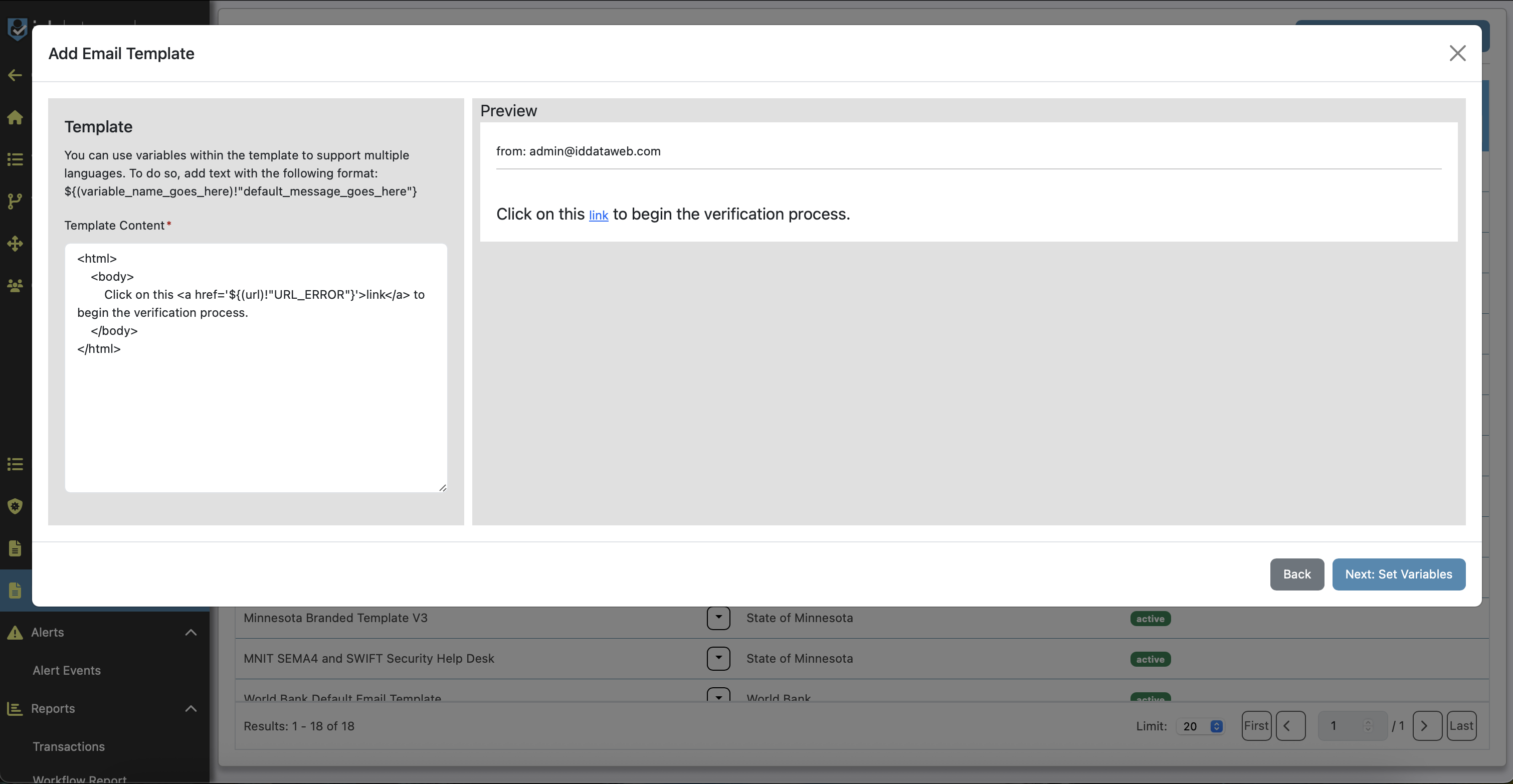Click the Alerts warning triangle icon
This screenshot has height=784, width=1513.
tap(15, 633)
